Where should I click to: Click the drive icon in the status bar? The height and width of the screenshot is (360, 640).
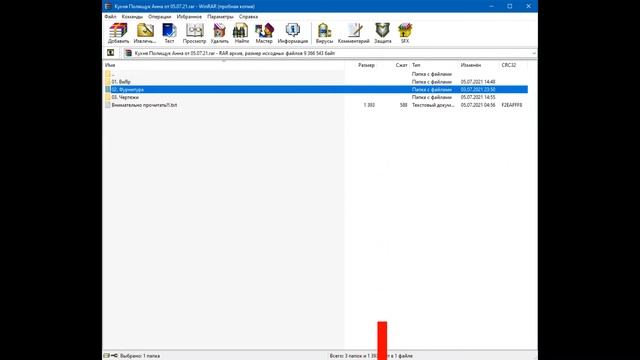pos(107,356)
